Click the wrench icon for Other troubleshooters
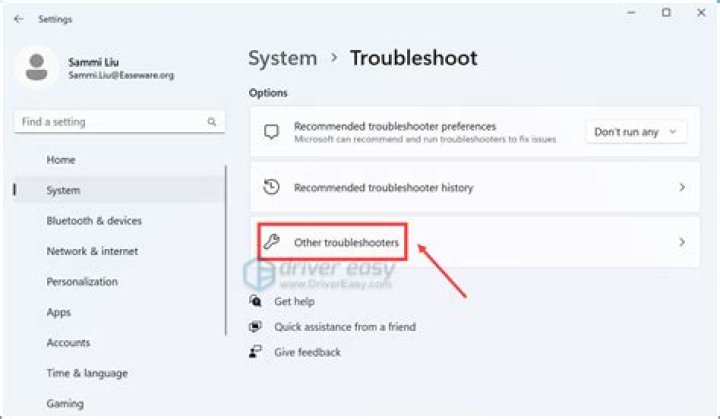The width and height of the screenshot is (720, 419). [270, 242]
